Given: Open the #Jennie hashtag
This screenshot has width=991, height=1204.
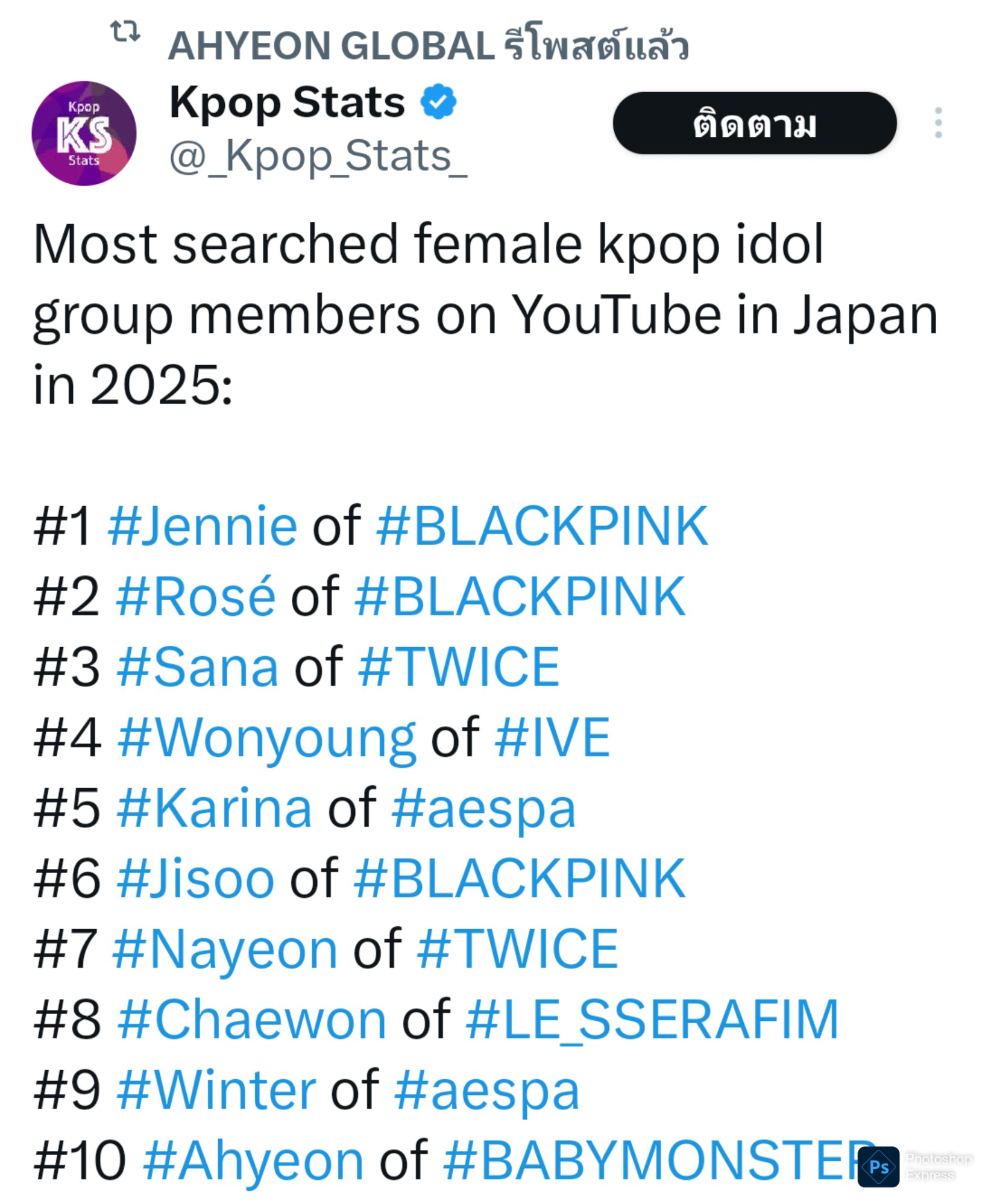Looking at the screenshot, I should point(203,526).
